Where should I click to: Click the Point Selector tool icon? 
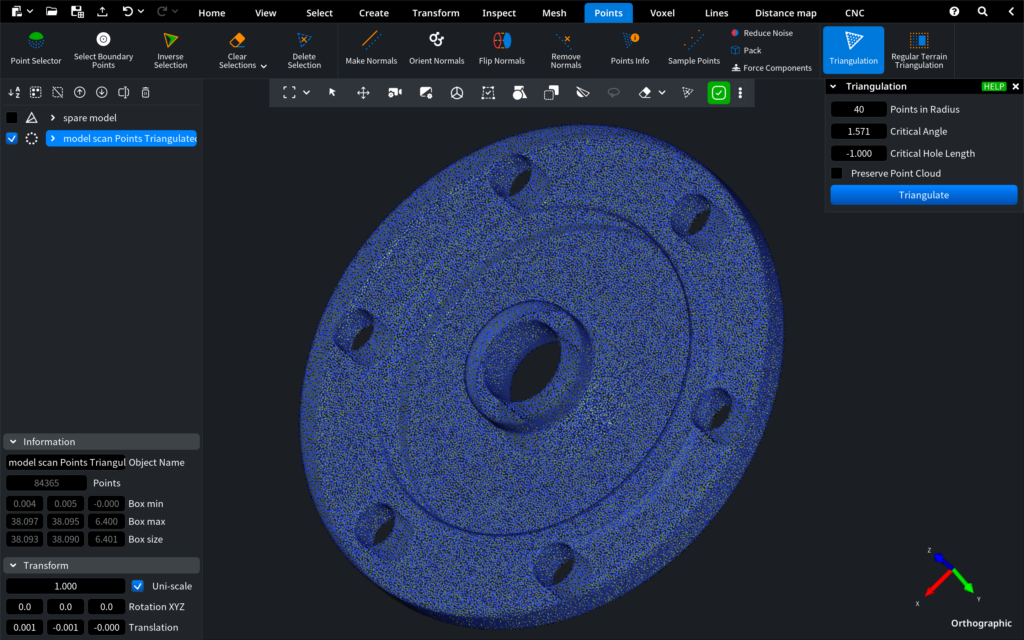point(36,42)
